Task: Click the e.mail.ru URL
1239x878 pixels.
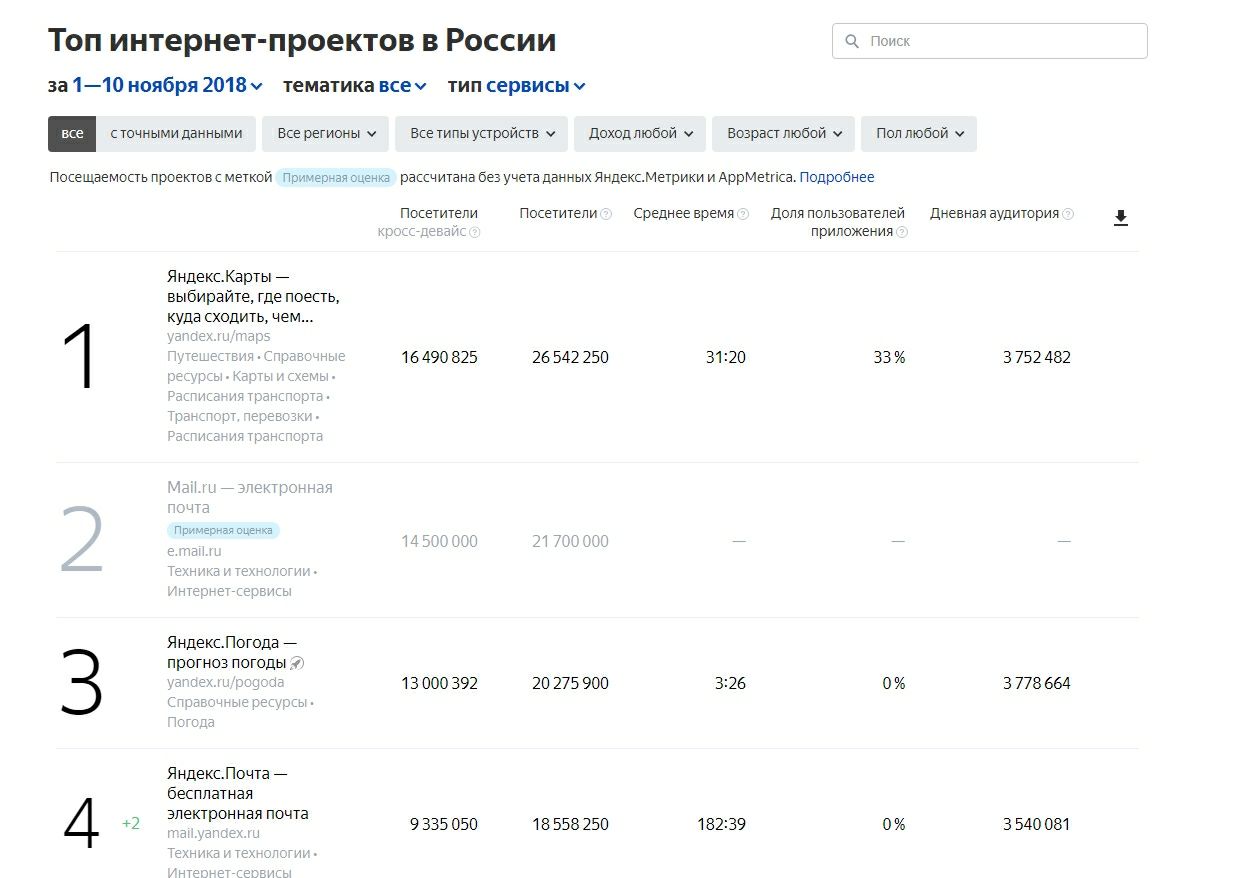Action: click(x=194, y=551)
